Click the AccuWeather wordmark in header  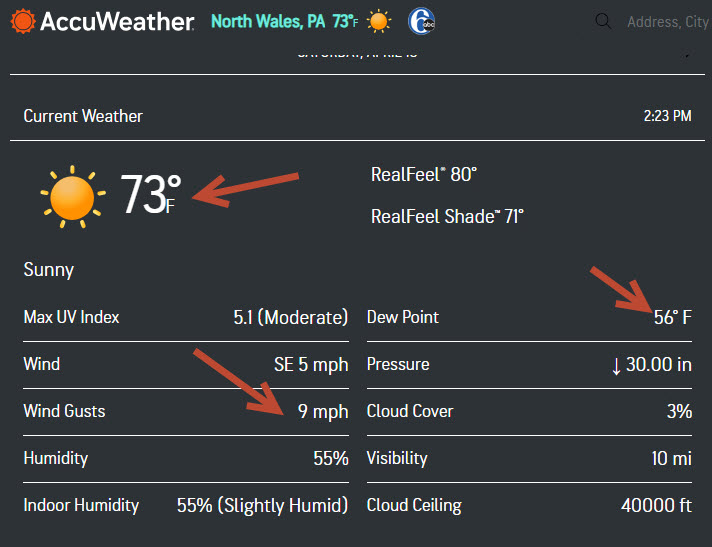click(116, 21)
